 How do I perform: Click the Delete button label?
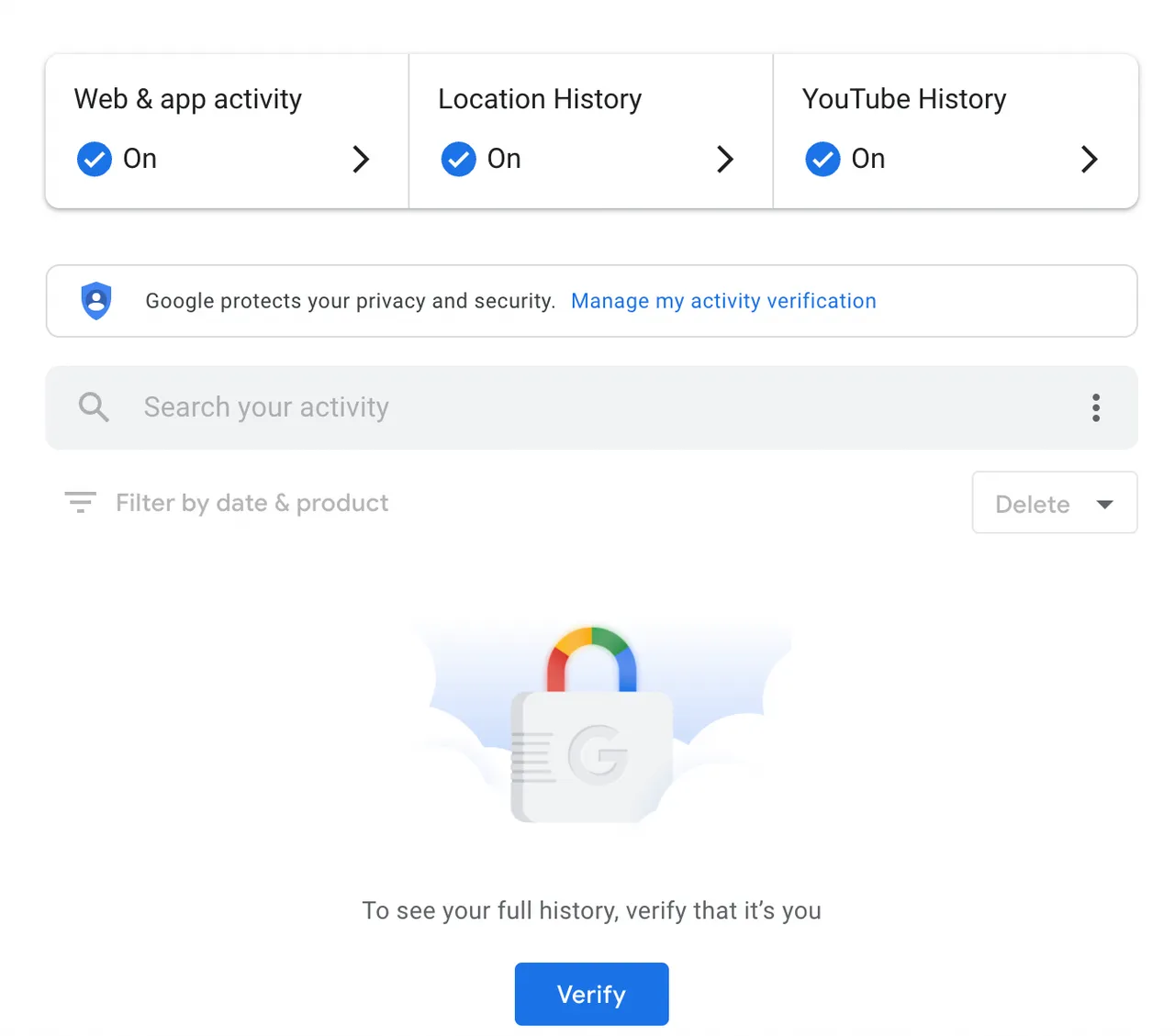(1033, 504)
